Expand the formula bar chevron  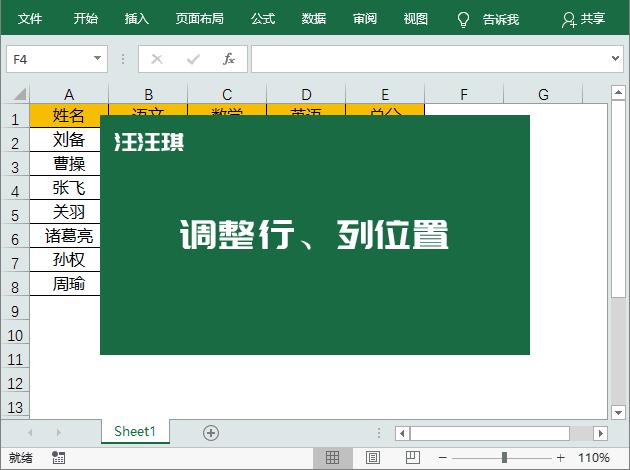[x=615, y=59]
